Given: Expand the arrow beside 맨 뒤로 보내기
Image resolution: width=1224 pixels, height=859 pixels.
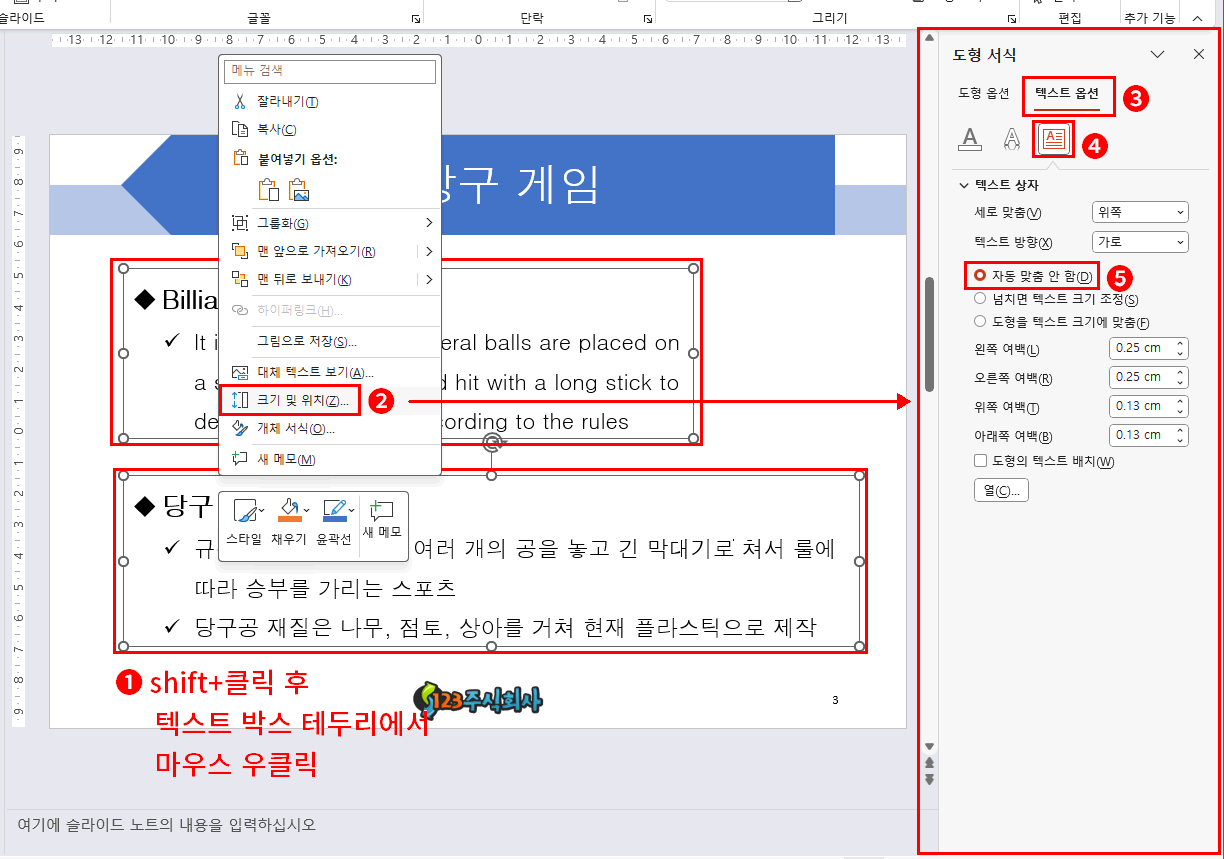Looking at the screenshot, I should pyautogui.click(x=429, y=279).
